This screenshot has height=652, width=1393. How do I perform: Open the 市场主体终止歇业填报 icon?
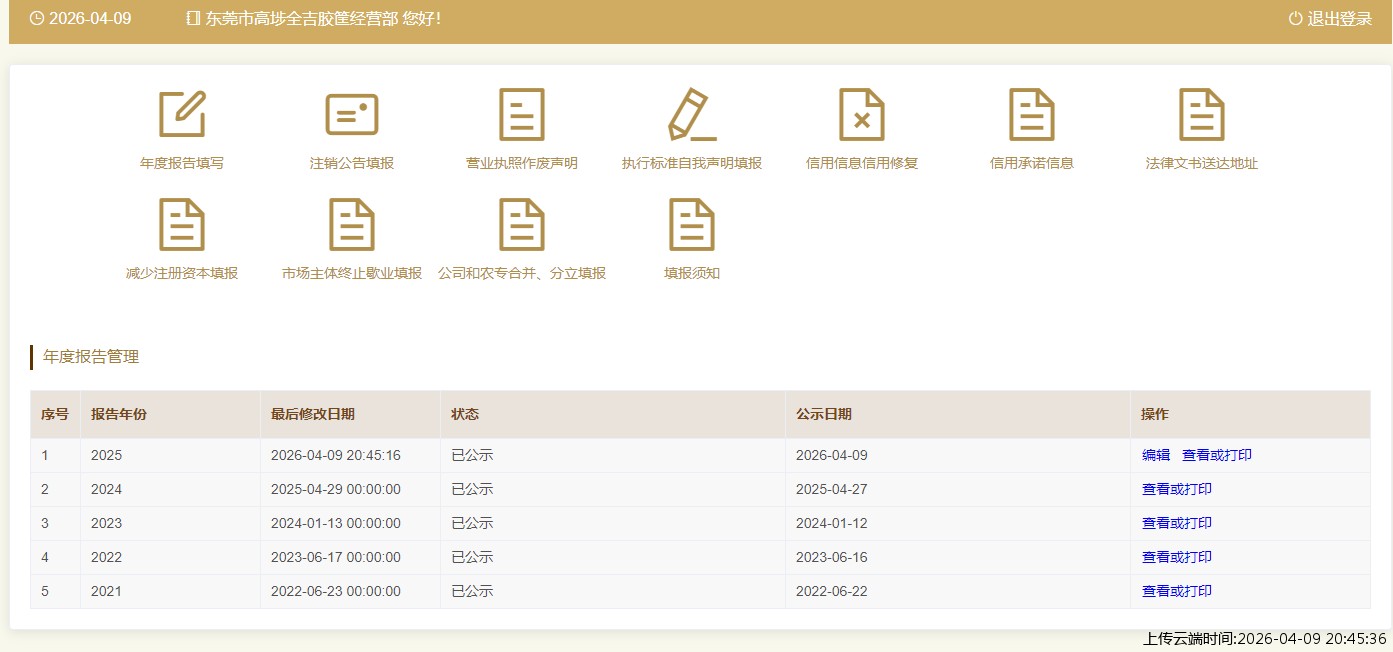[x=352, y=225]
